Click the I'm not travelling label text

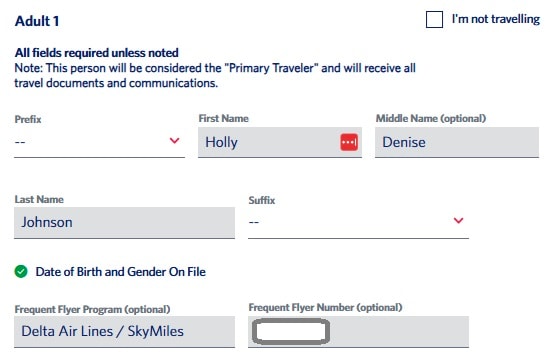(x=496, y=19)
